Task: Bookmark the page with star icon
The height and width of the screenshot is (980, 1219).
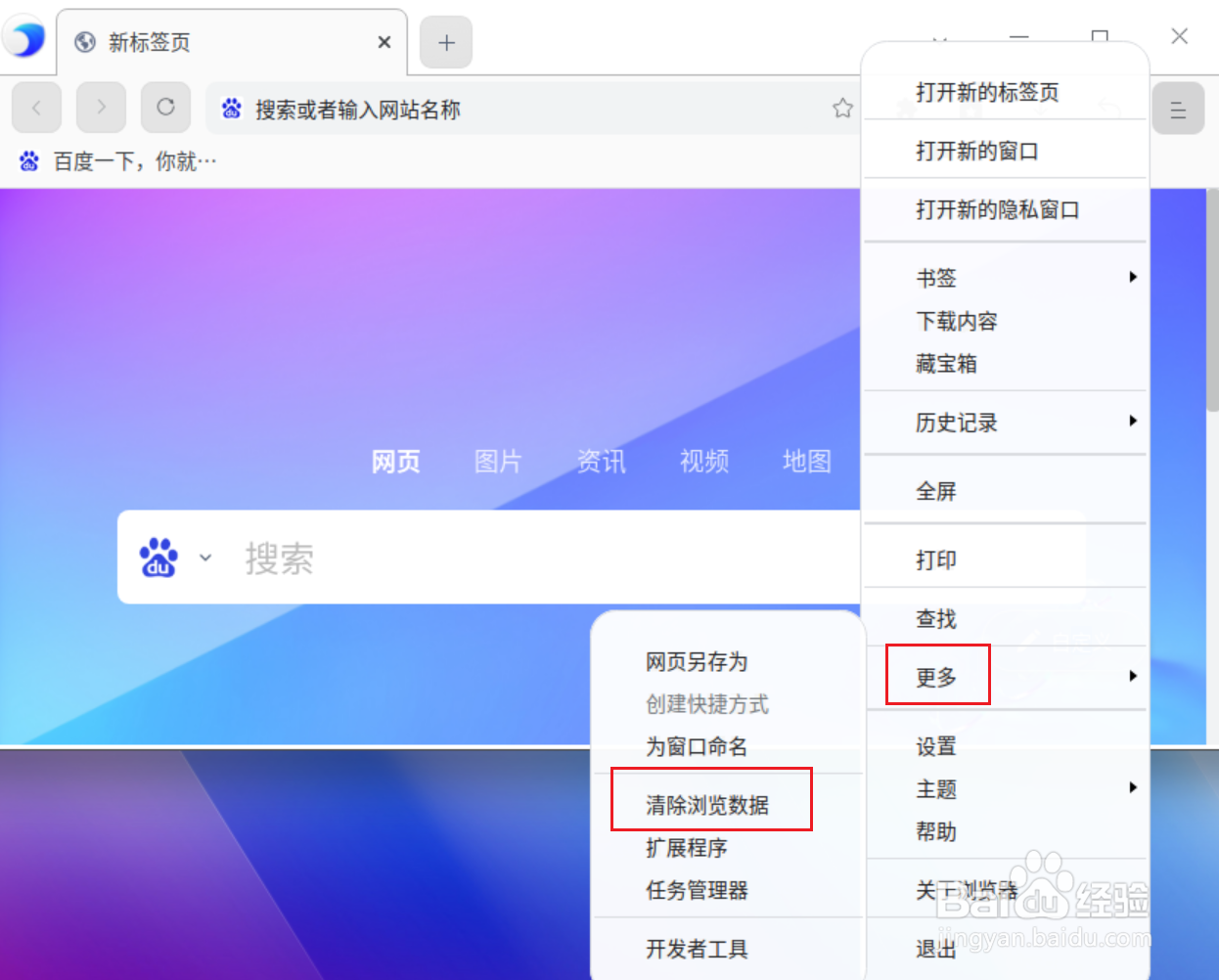Action: (x=842, y=109)
